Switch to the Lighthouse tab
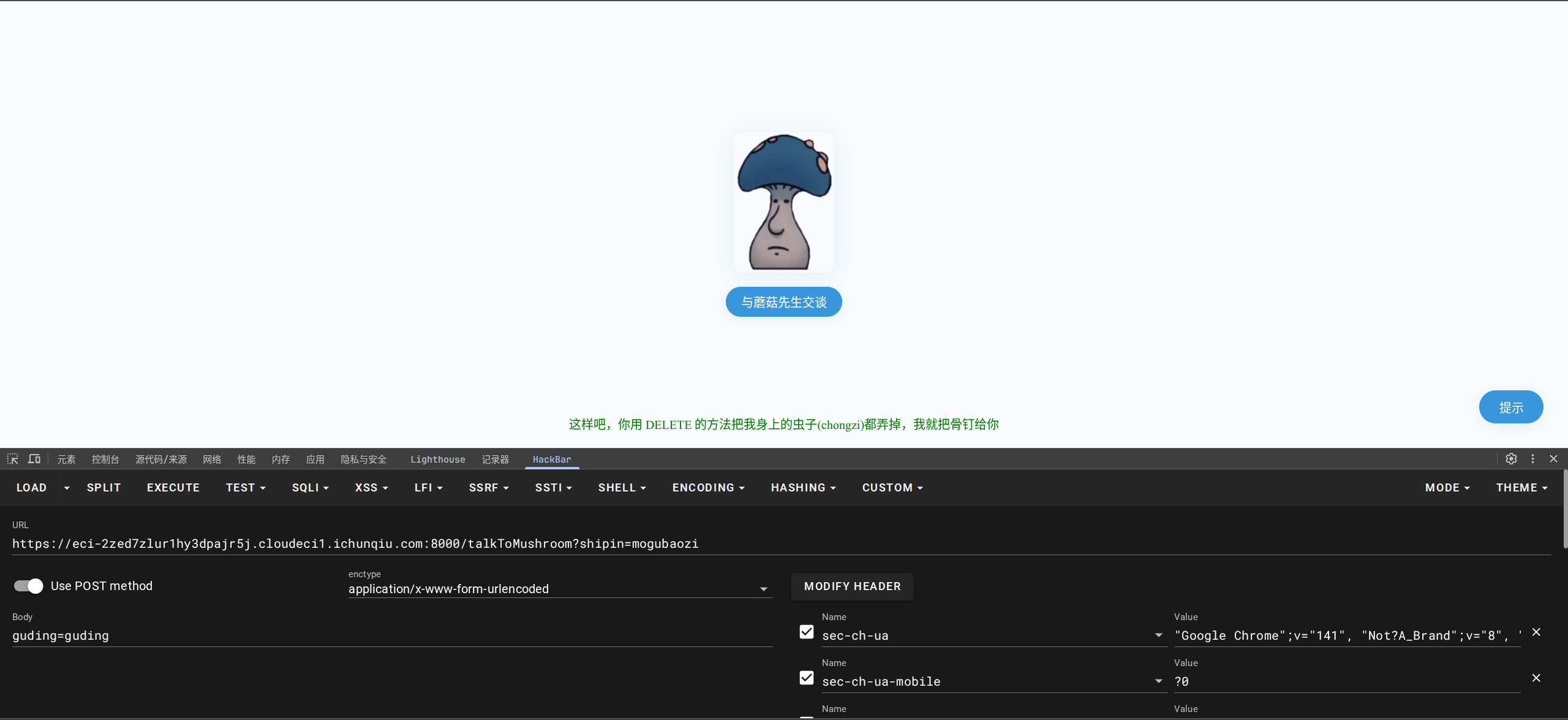The height and width of the screenshot is (720, 1568). coord(437,459)
